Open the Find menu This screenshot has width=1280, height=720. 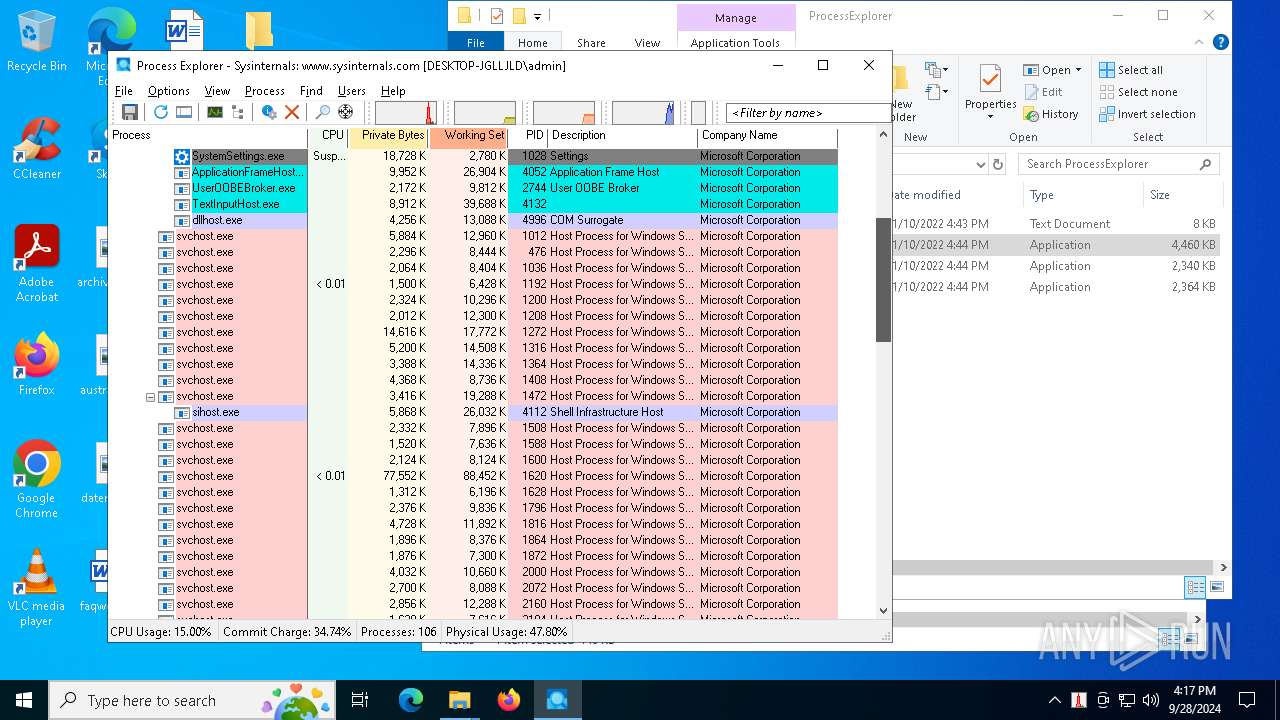point(311,90)
